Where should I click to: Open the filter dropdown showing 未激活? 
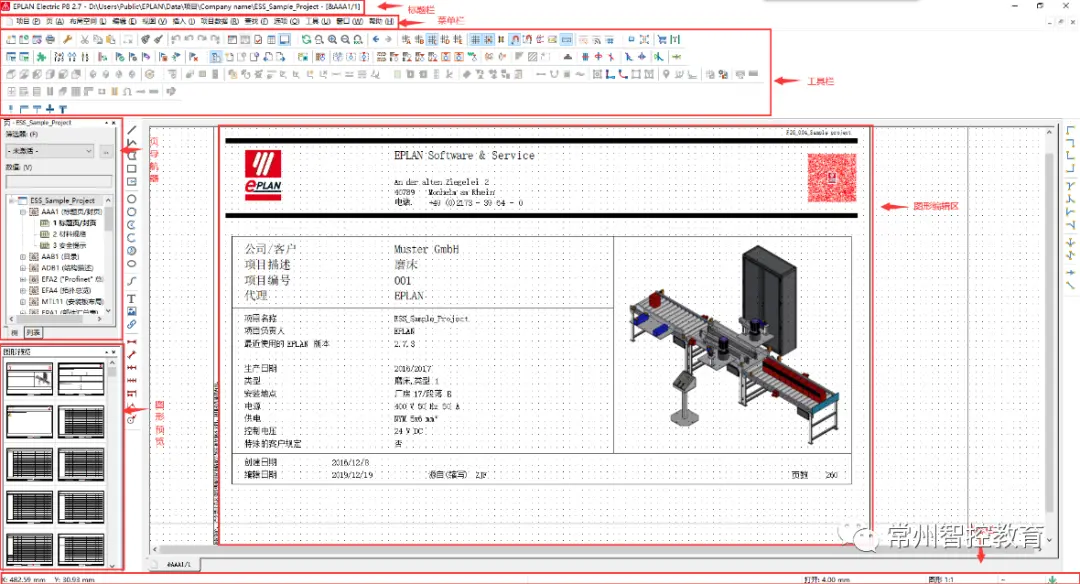[x=50, y=151]
